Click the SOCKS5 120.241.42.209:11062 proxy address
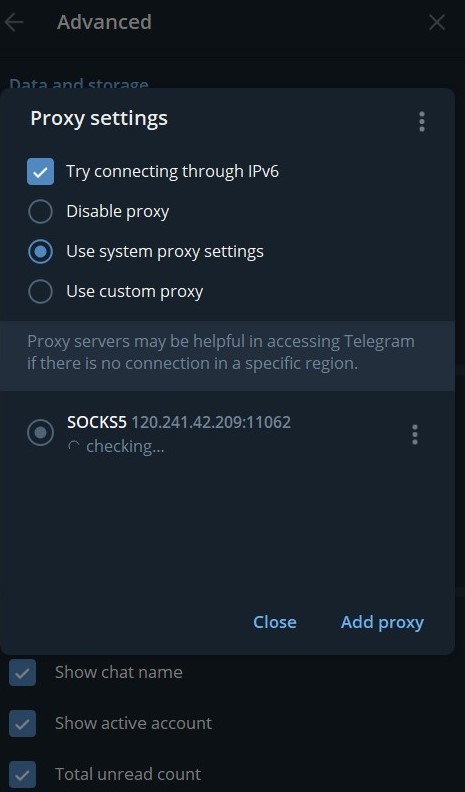 click(x=179, y=422)
